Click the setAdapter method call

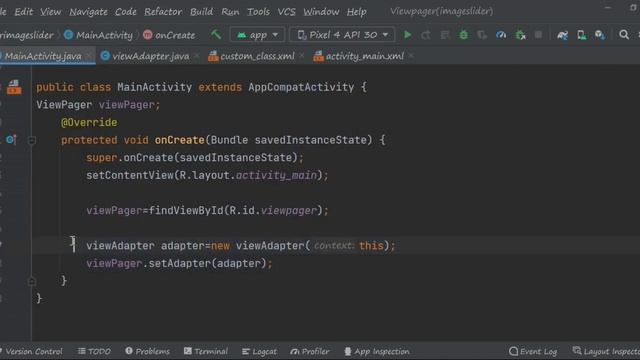pos(179,263)
